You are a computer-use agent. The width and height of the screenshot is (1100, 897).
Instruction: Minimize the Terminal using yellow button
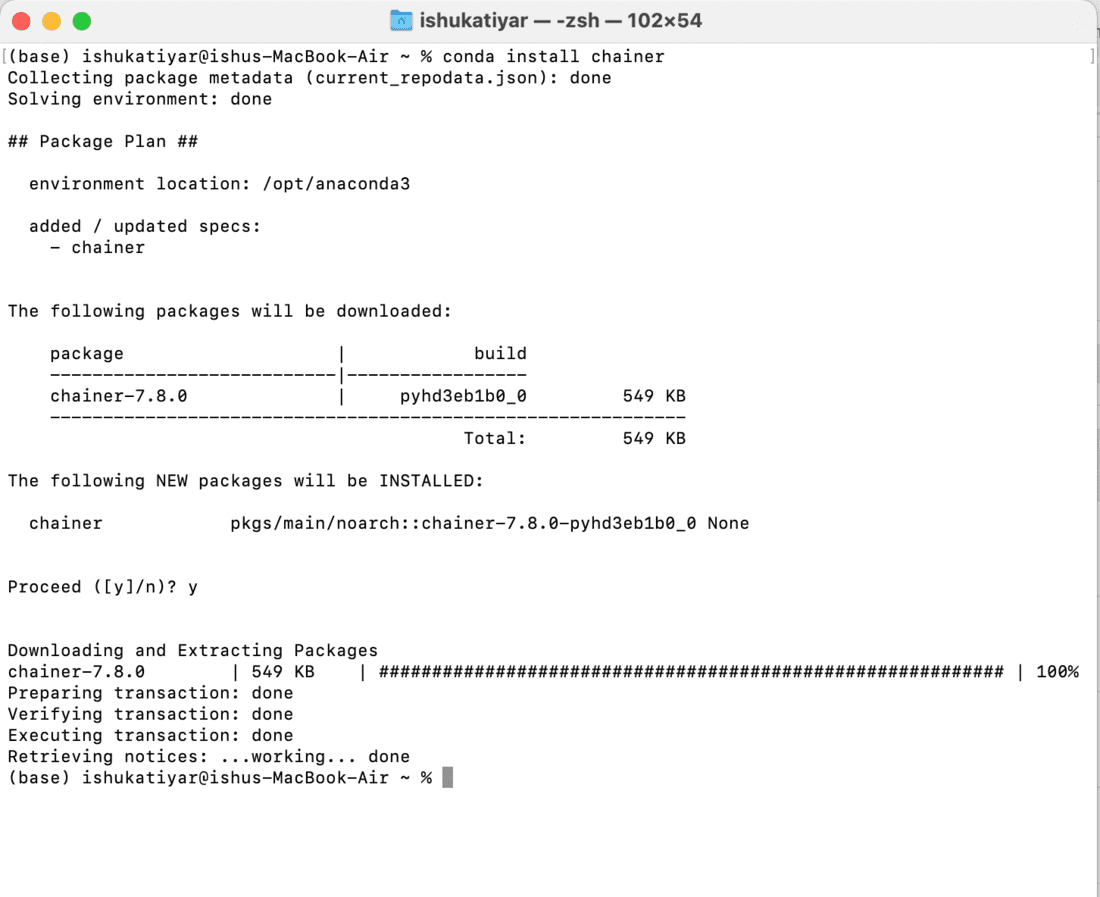(51, 21)
